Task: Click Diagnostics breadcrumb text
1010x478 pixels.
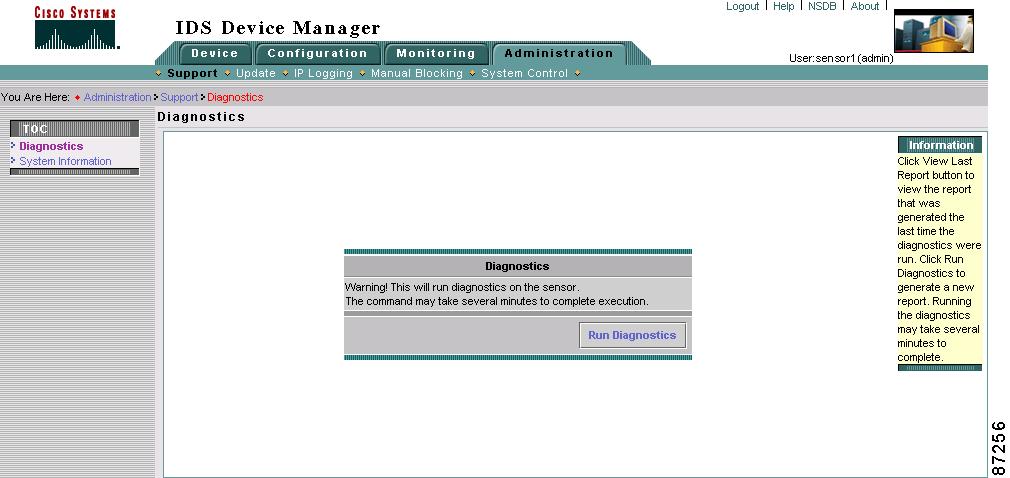Action: (235, 97)
